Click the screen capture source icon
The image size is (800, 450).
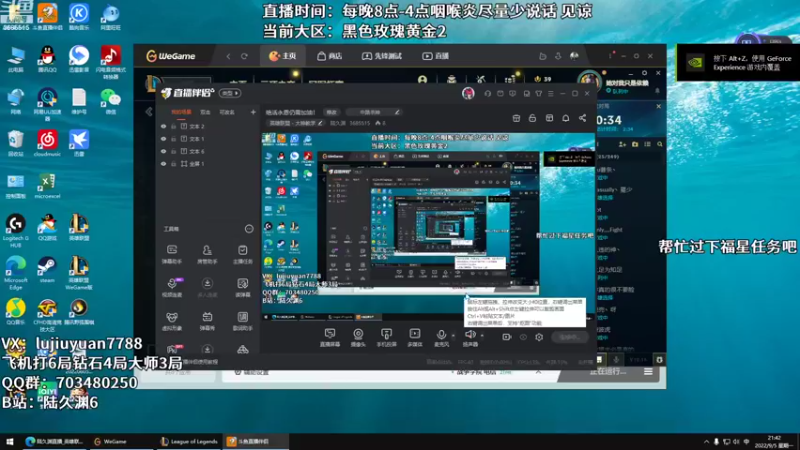pyautogui.click(x=330, y=337)
